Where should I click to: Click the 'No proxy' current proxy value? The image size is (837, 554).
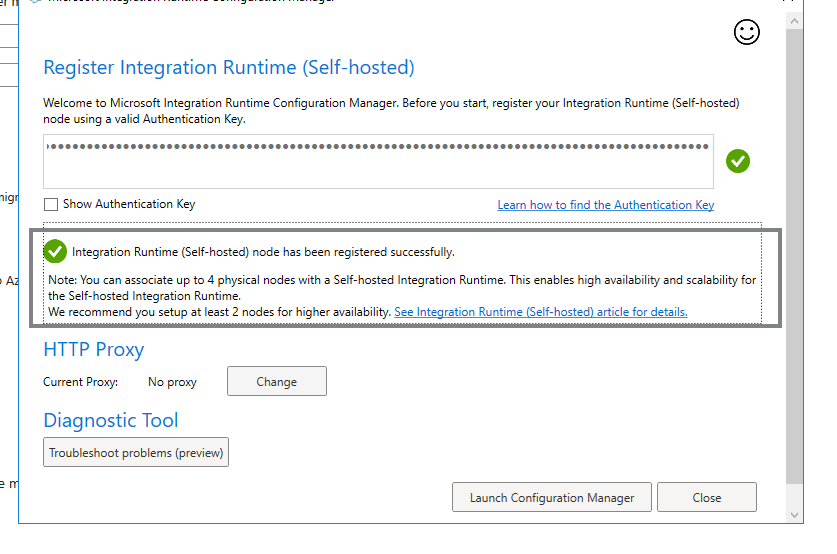pyautogui.click(x=172, y=382)
